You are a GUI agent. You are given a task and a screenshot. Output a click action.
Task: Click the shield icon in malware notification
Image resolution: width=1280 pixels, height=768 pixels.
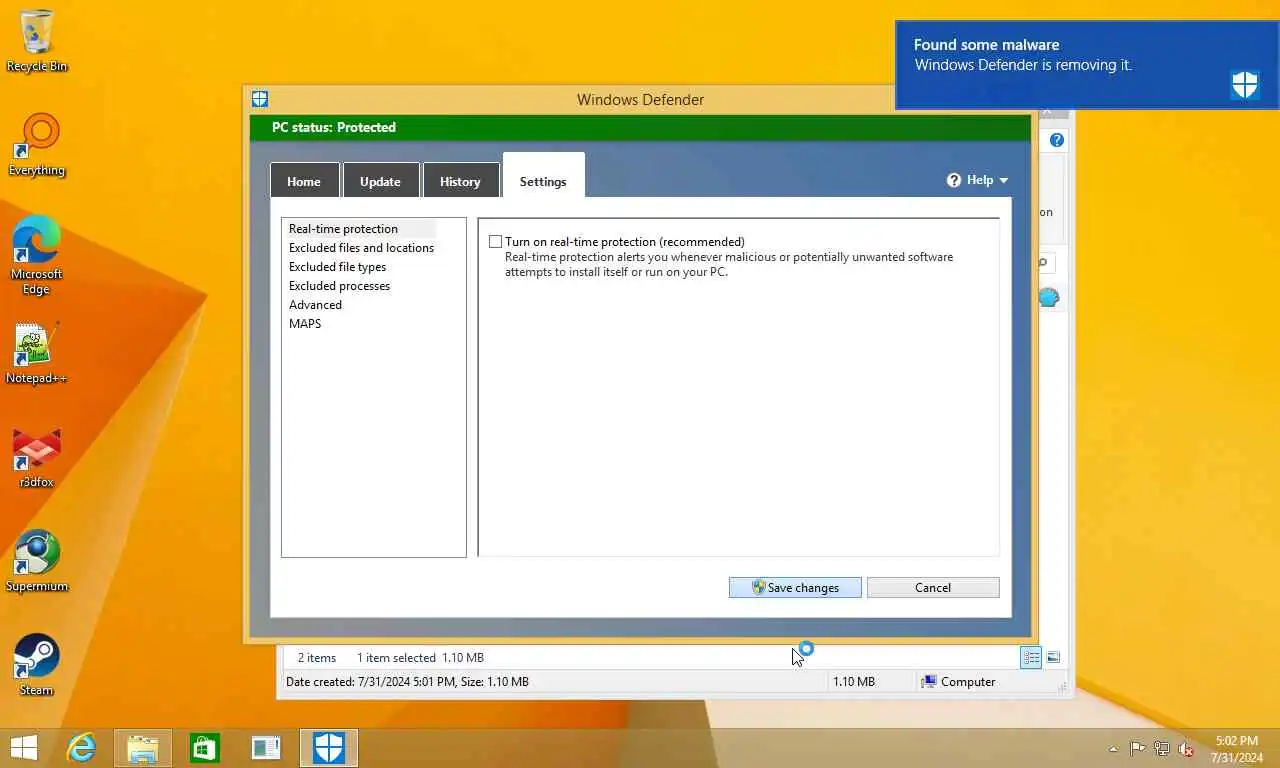tap(1245, 85)
